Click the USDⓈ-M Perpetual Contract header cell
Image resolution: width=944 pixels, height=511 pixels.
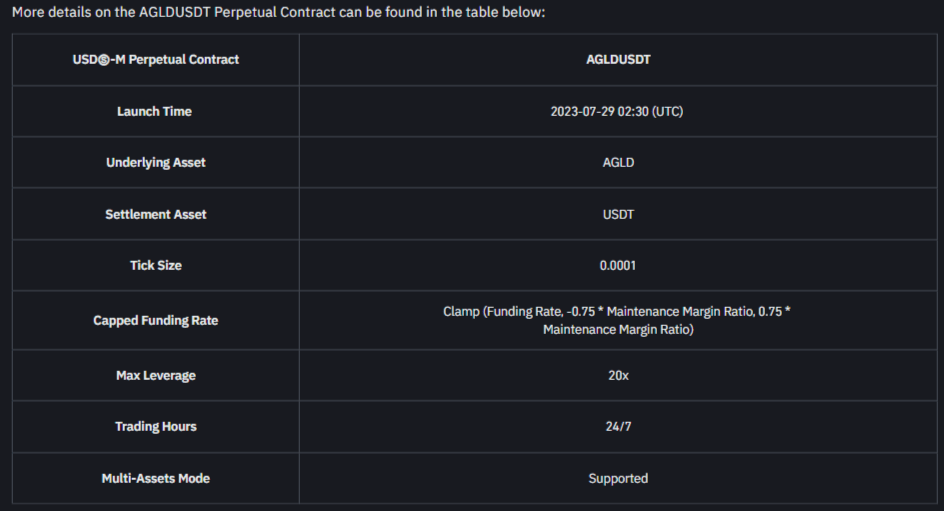[155, 60]
